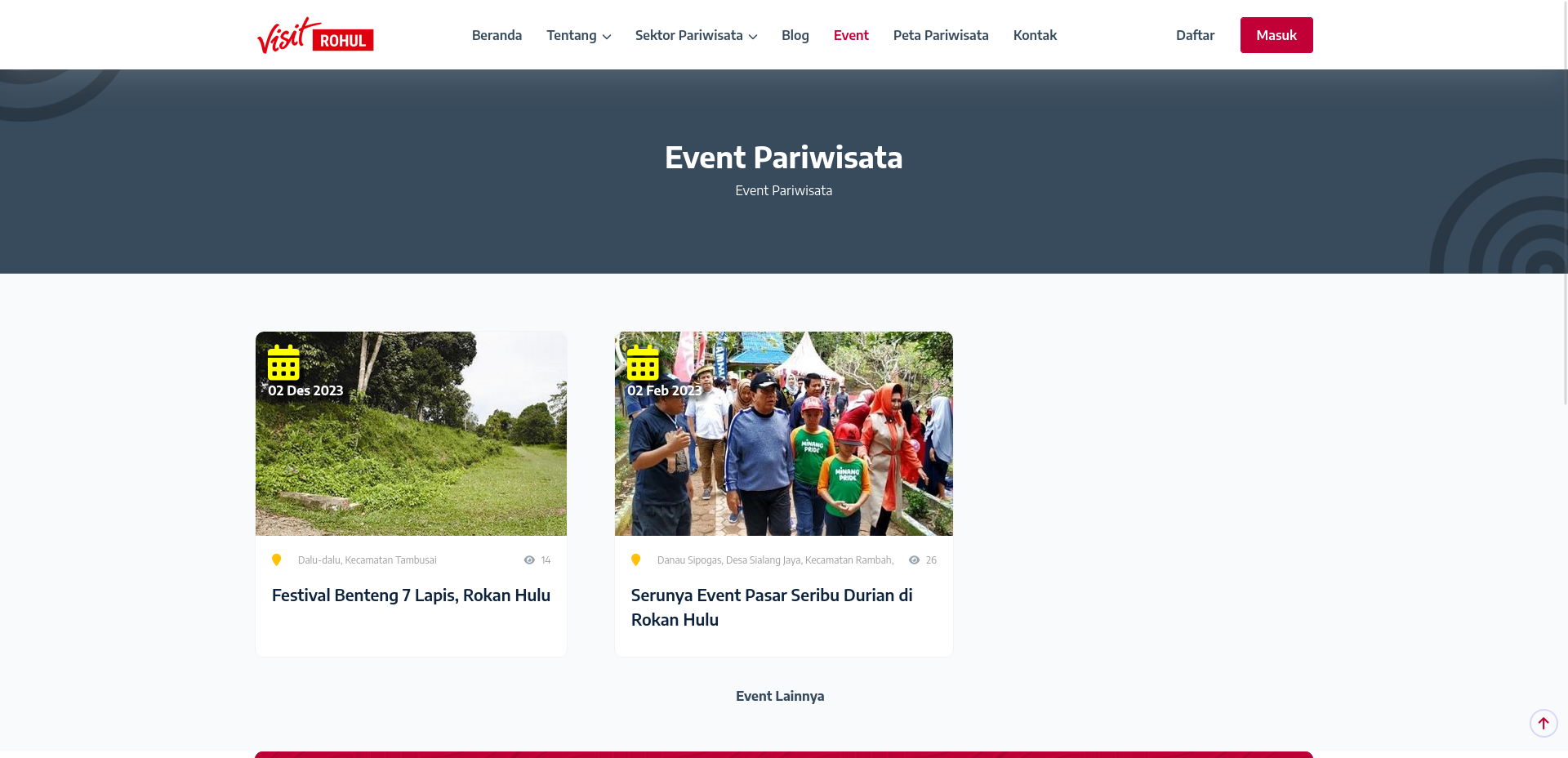Image resolution: width=1568 pixels, height=758 pixels.
Task: Open Festival Benteng 7 Lapis title
Action: coord(411,595)
